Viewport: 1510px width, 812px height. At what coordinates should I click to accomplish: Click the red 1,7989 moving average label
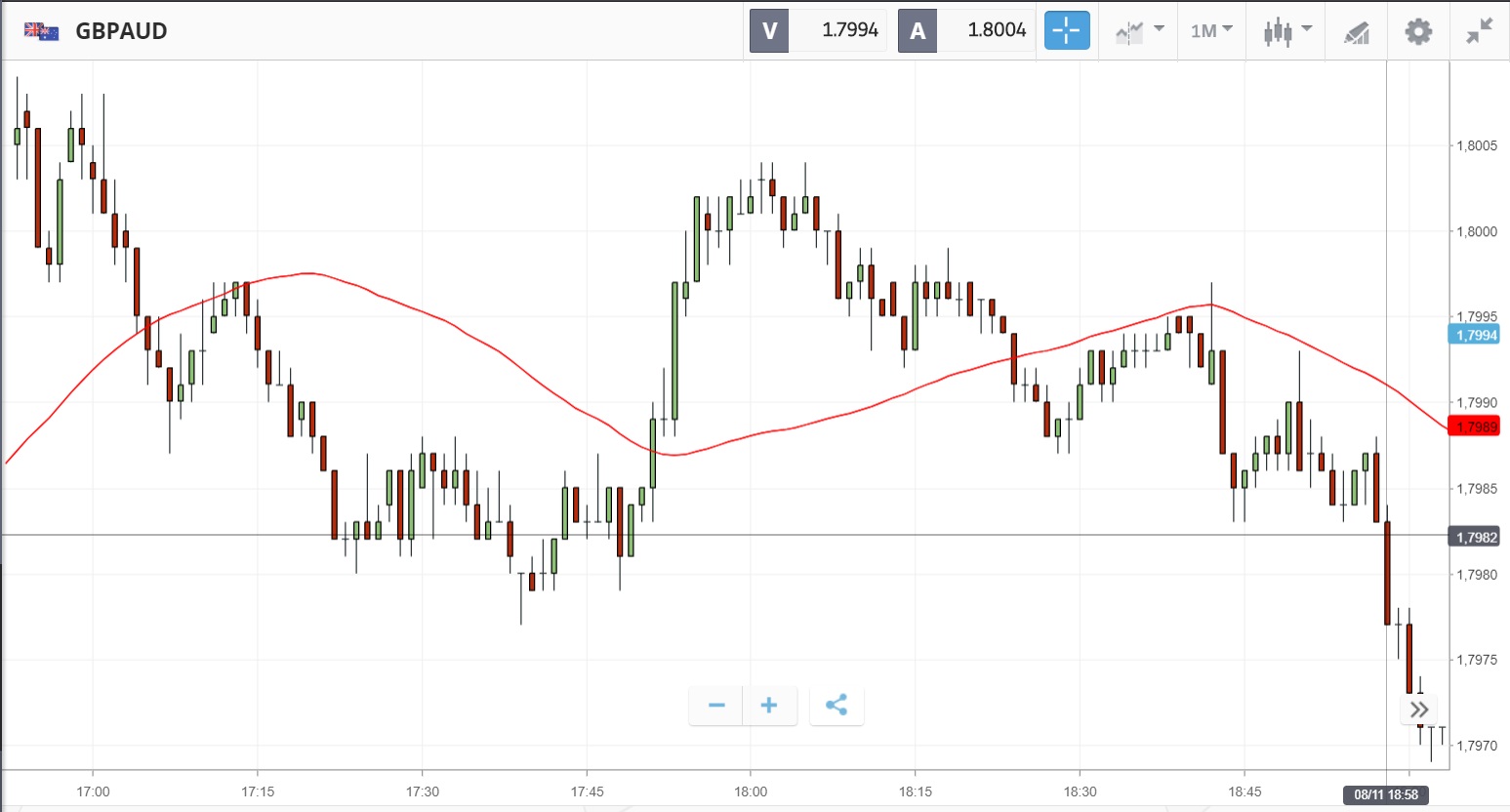click(x=1476, y=426)
